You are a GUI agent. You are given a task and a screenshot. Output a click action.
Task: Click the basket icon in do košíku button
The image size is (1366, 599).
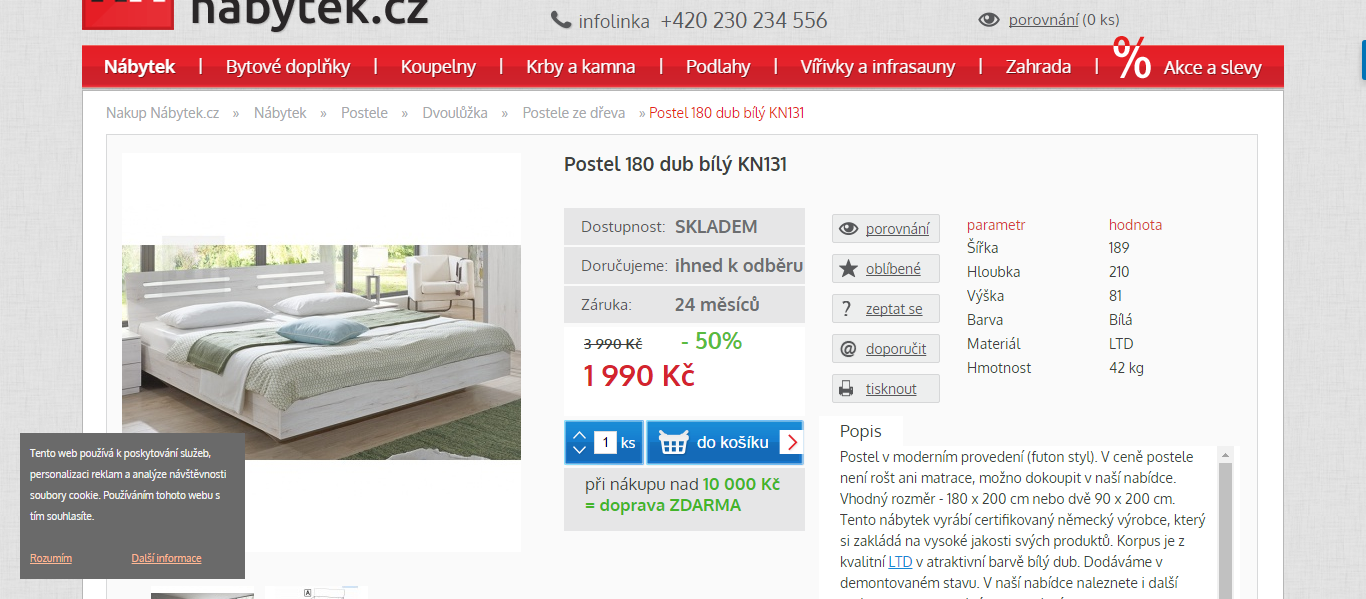pyautogui.click(x=674, y=442)
